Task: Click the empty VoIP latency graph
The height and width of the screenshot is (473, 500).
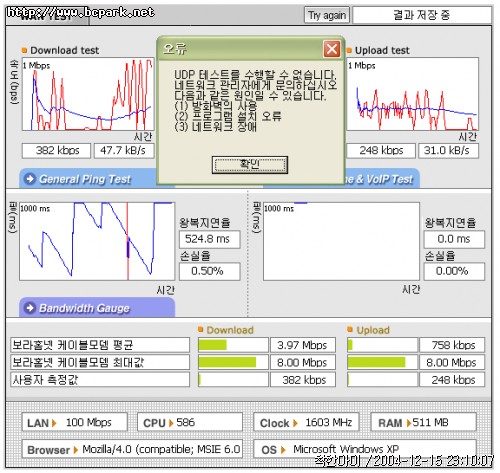Action: (341, 241)
